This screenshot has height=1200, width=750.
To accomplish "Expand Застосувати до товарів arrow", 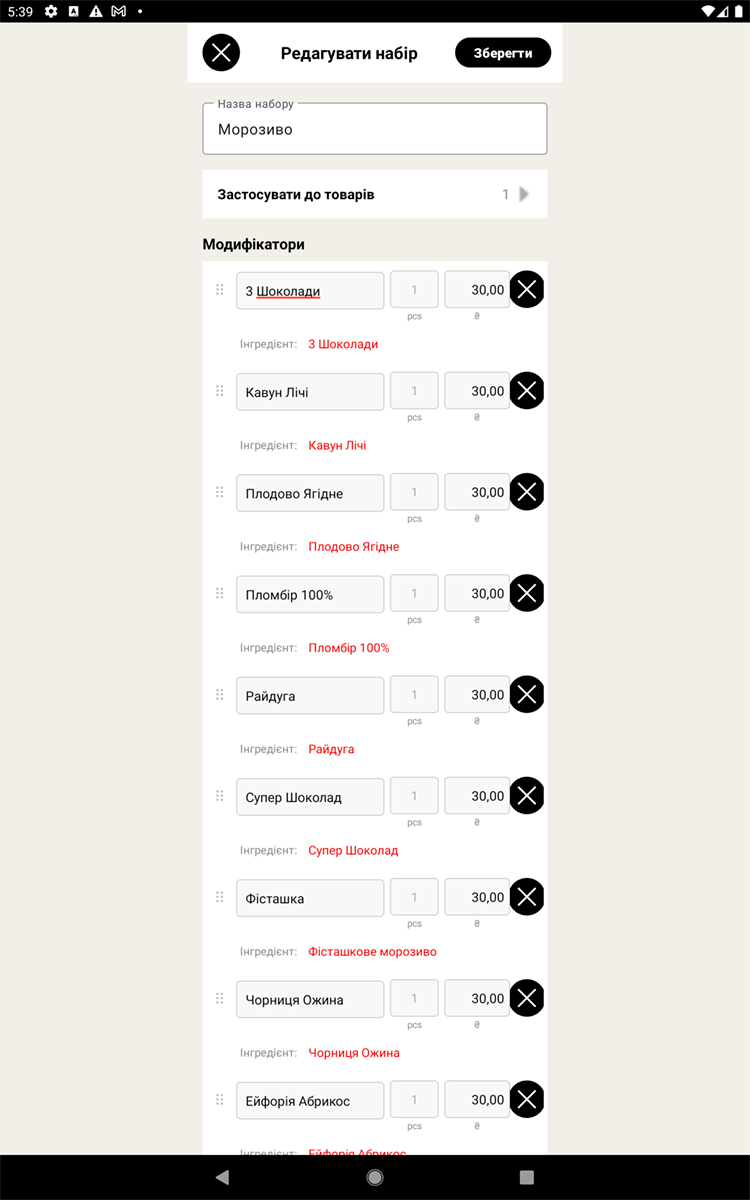I will (x=524, y=194).
